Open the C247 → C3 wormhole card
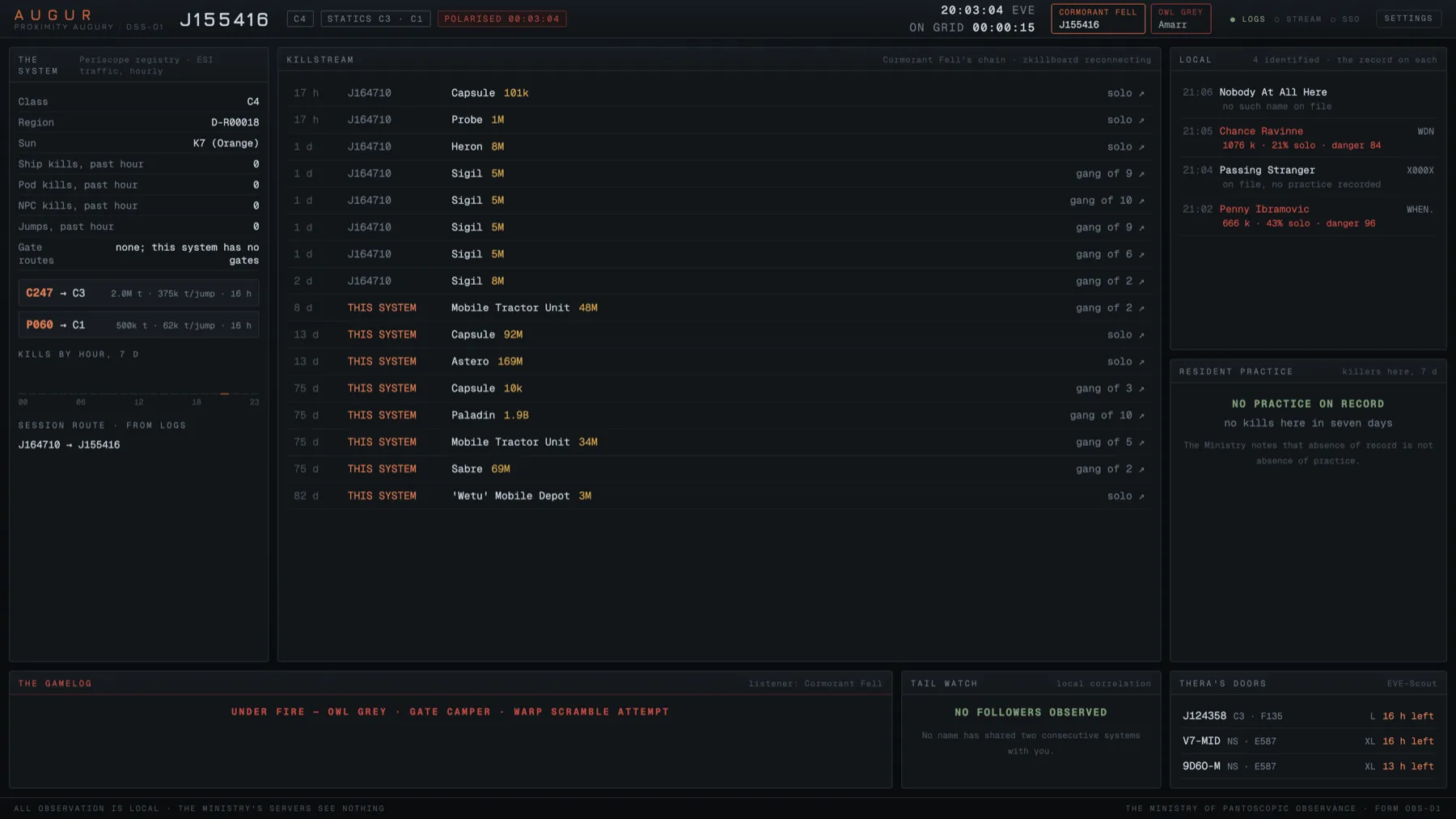This screenshot has width=1456, height=819. 138,293
